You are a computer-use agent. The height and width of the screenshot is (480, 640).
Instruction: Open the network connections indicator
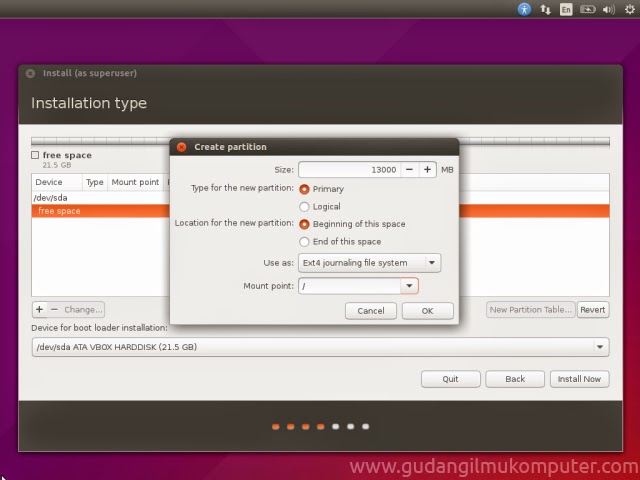[545, 9]
